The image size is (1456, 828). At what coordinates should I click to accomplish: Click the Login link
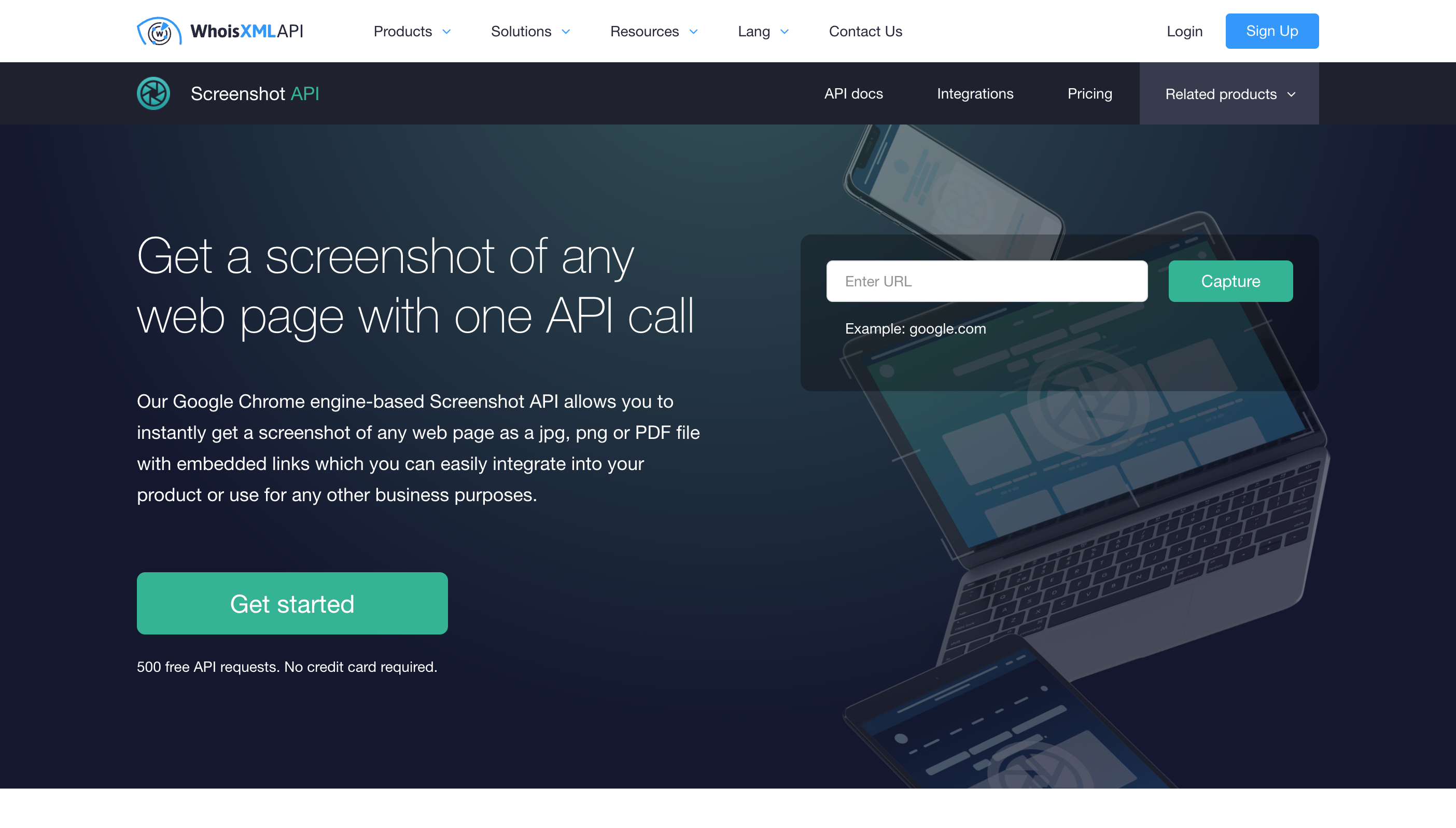click(x=1184, y=31)
